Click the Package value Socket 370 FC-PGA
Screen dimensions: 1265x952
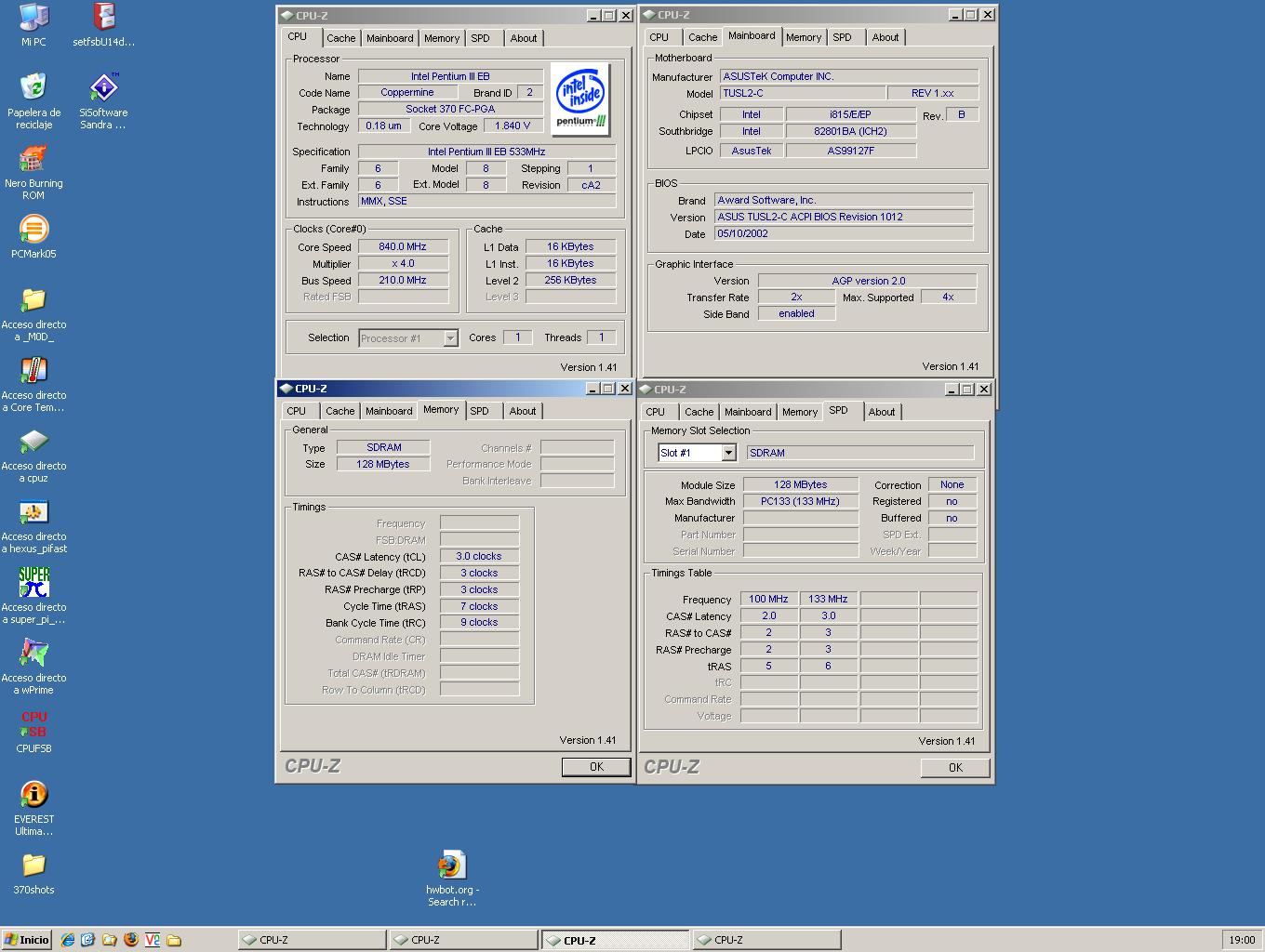450,109
